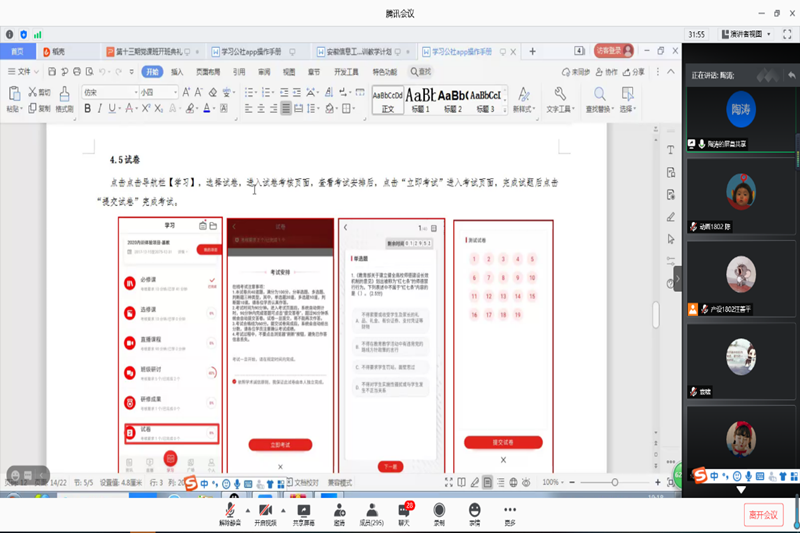Open the 插入 ribbon tab
Viewport: 800px width, 533px height.
177,72
